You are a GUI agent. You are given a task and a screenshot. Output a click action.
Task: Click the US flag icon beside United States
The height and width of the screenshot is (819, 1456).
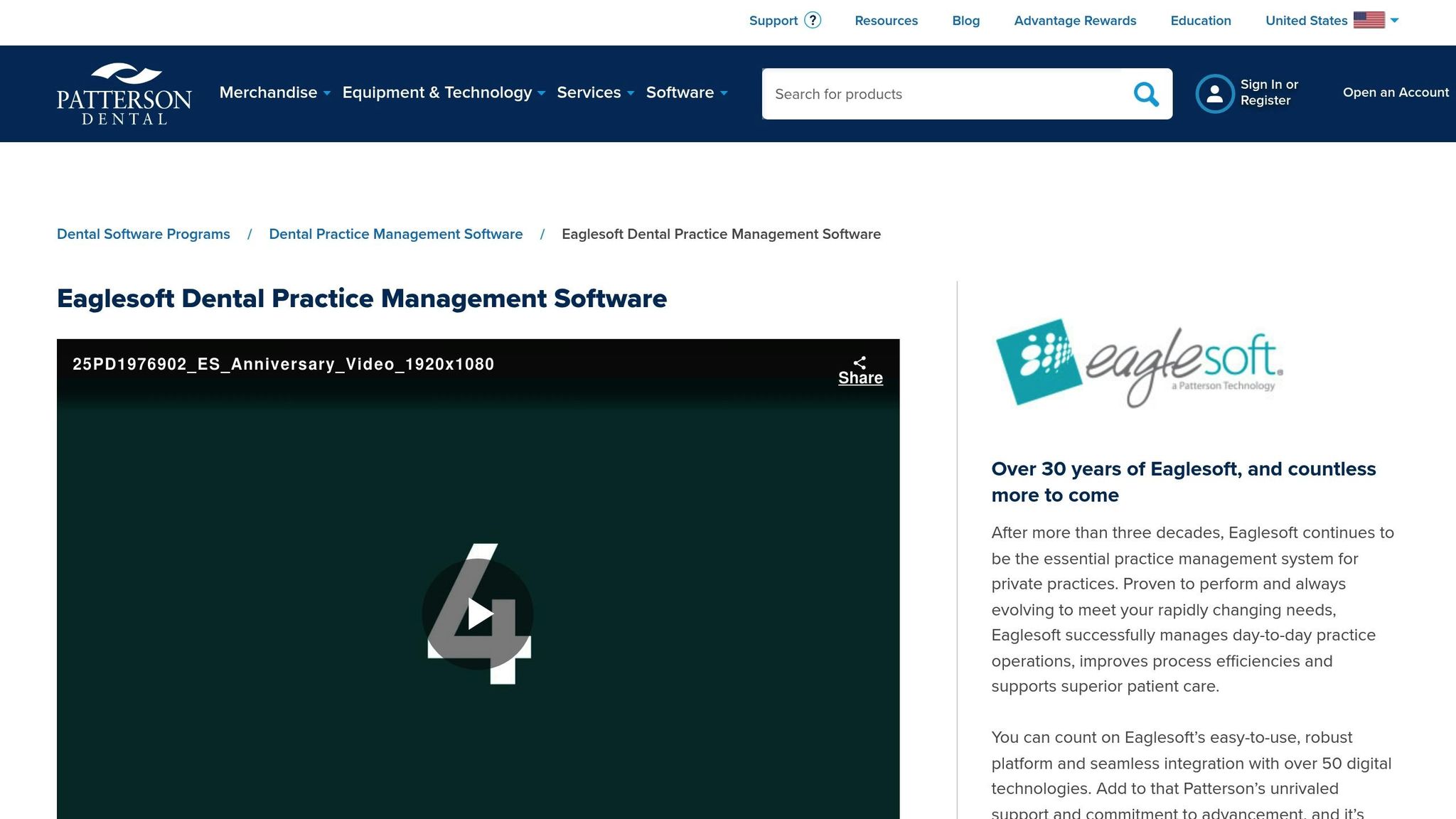pos(1369,19)
